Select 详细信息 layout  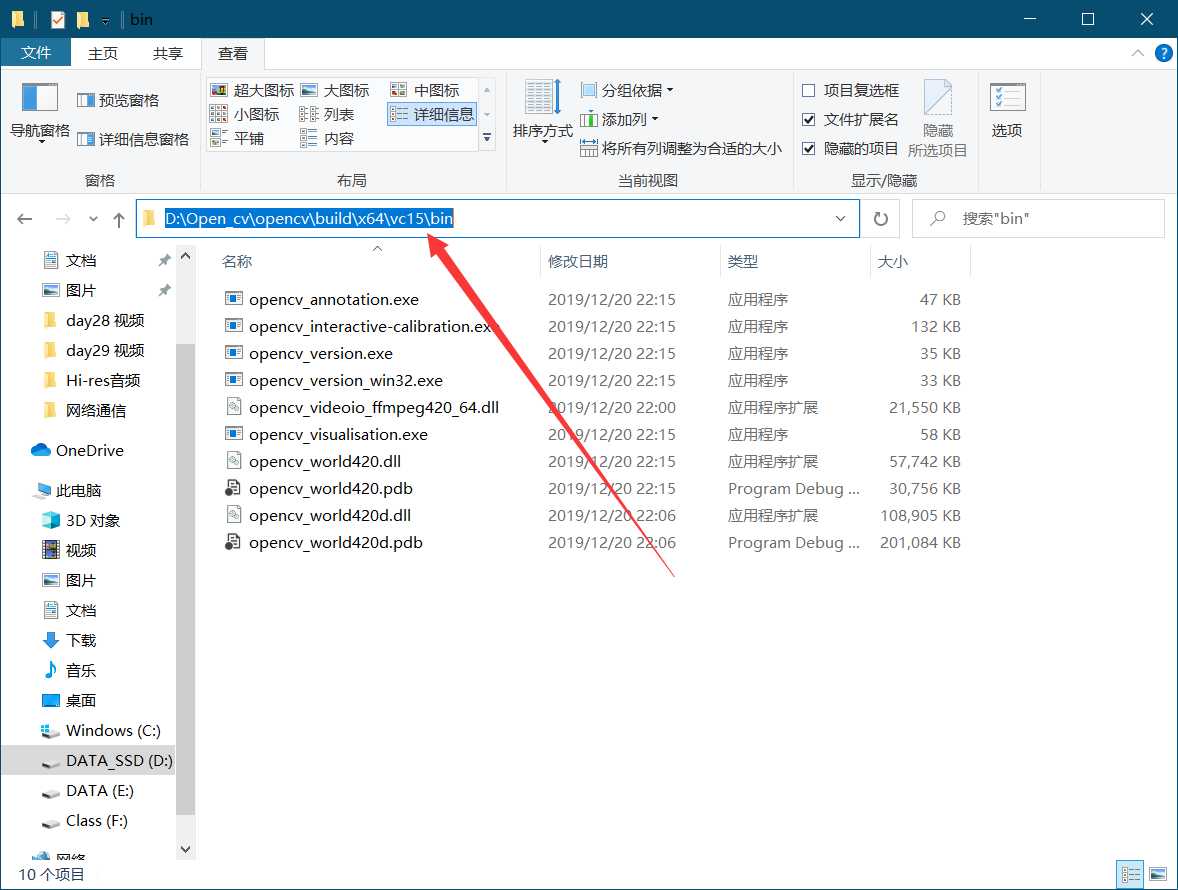pos(432,114)
